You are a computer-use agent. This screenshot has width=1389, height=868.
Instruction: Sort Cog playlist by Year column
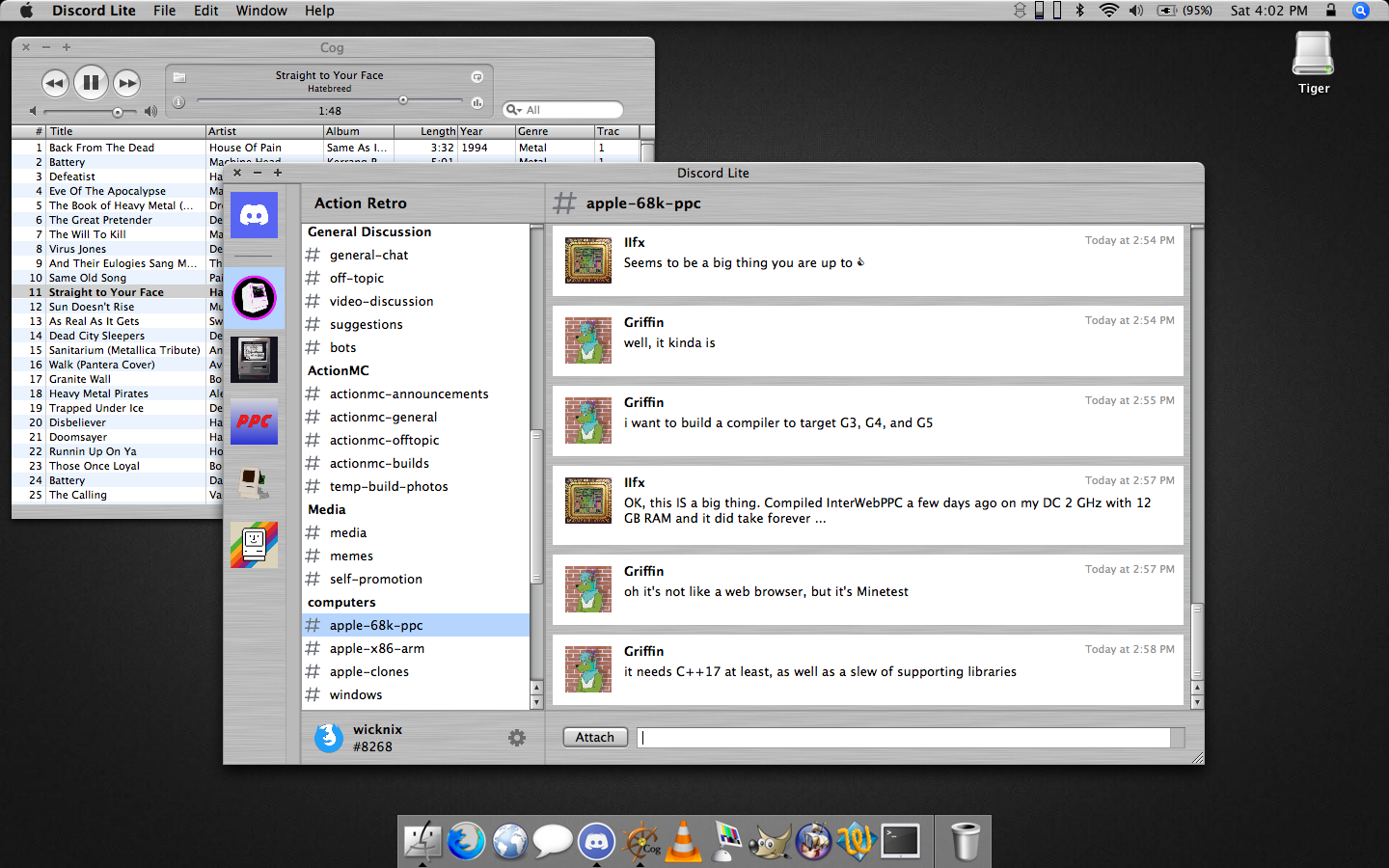pyautogui.click(x=486, y=131)
